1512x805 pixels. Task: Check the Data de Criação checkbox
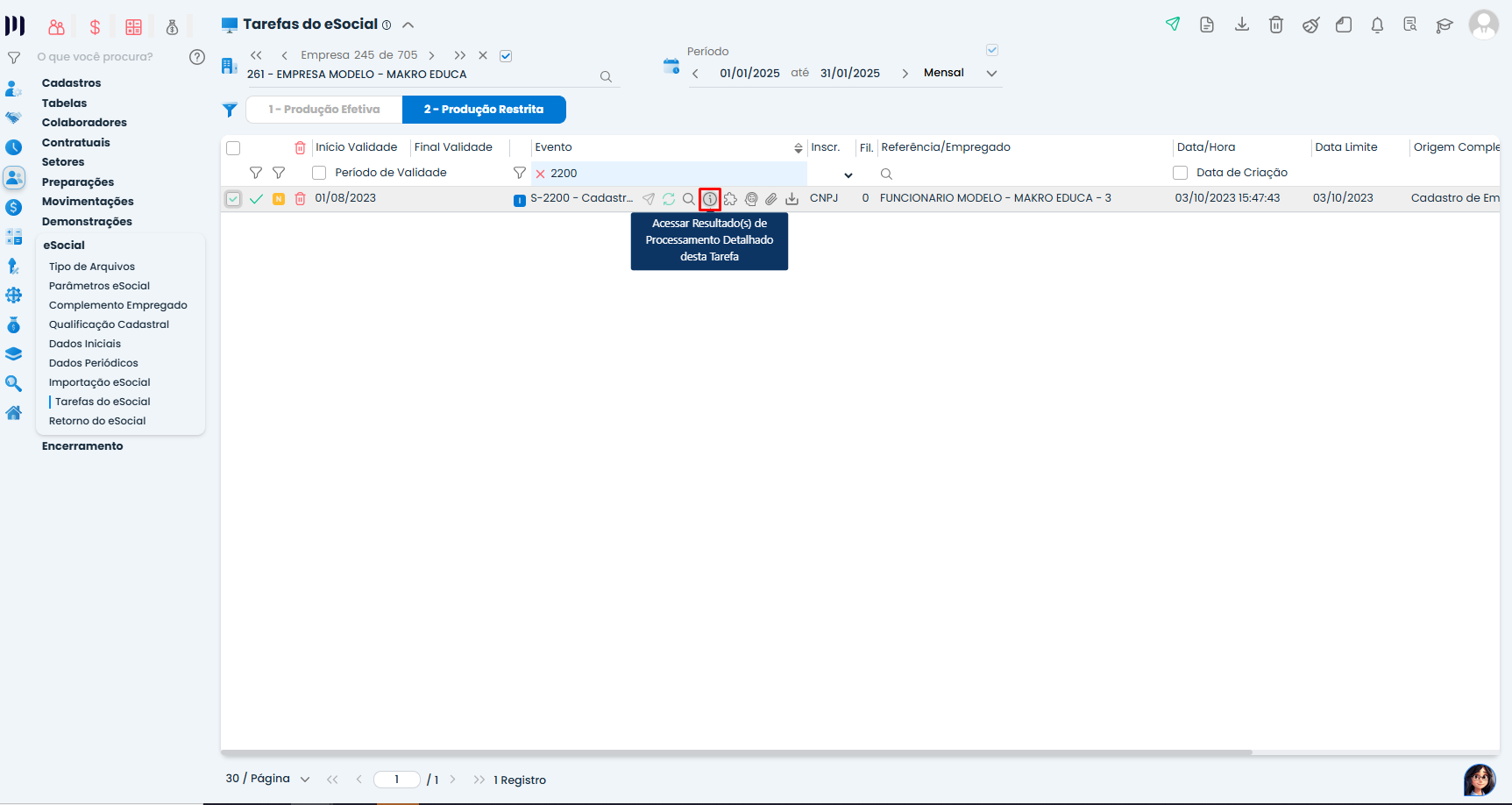[1181, 173]
